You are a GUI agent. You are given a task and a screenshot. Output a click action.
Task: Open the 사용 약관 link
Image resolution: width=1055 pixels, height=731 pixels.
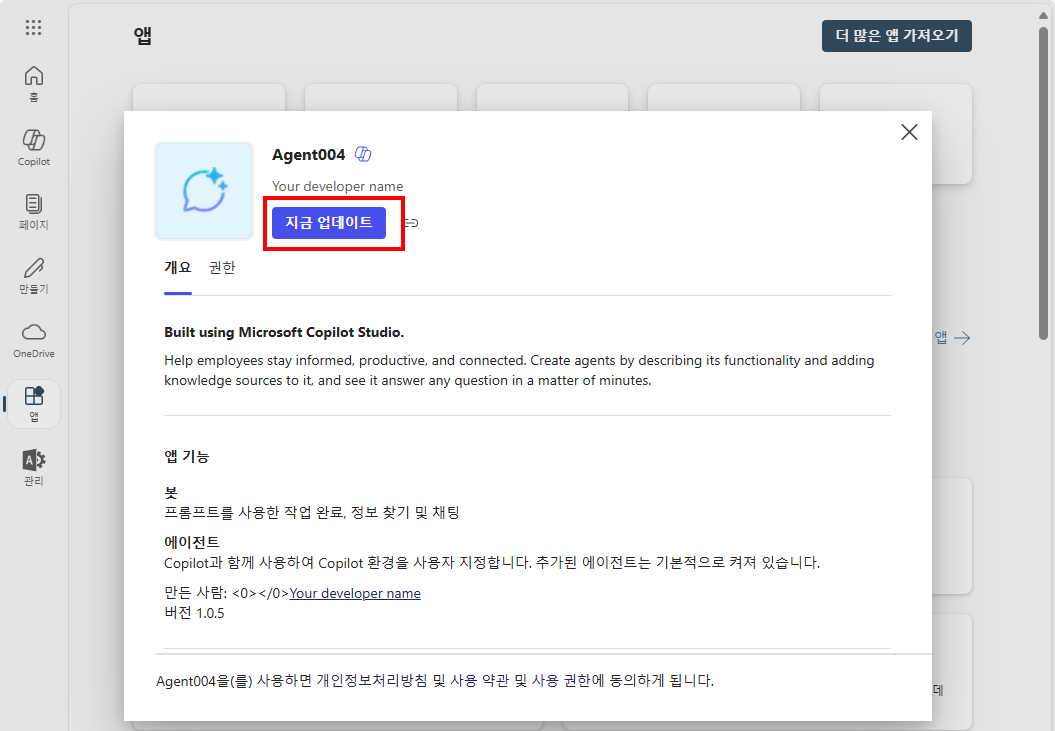480,681
